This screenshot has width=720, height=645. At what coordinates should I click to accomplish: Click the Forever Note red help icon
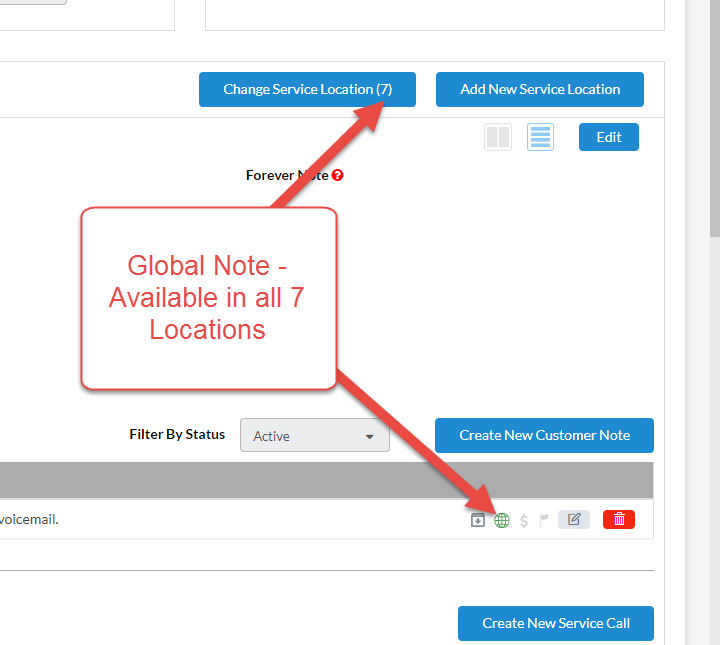338,175
